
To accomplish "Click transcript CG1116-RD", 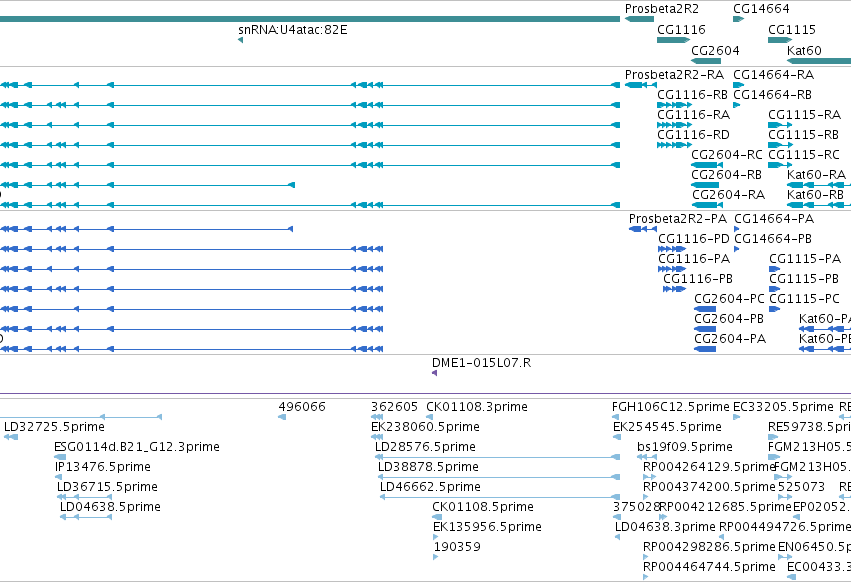I will (x=674, y=145).
